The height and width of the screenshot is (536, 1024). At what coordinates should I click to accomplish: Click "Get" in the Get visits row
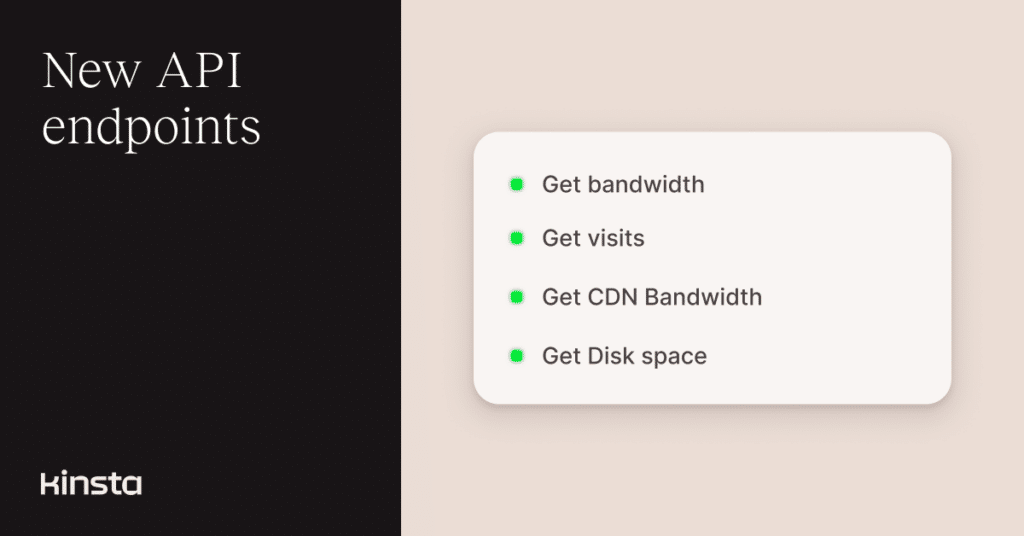560,239
